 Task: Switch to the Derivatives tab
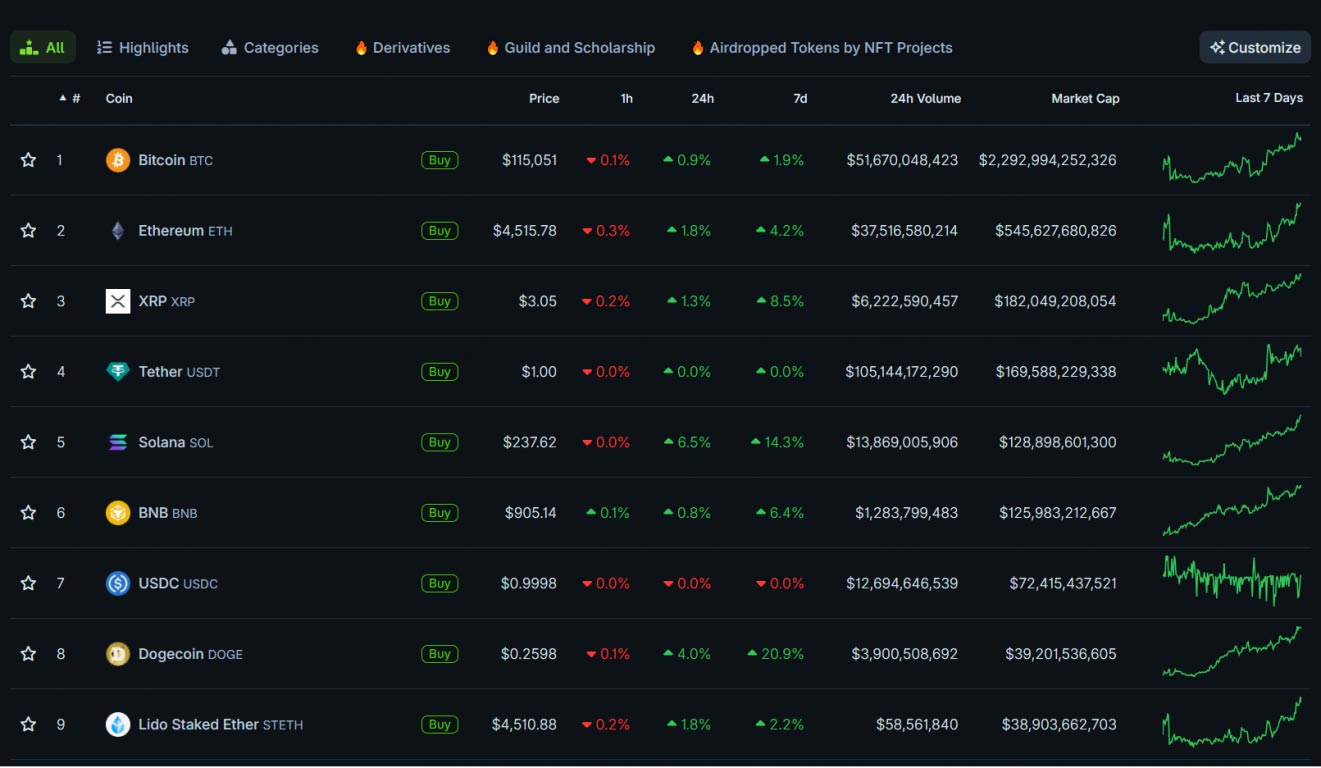[402, 47]
